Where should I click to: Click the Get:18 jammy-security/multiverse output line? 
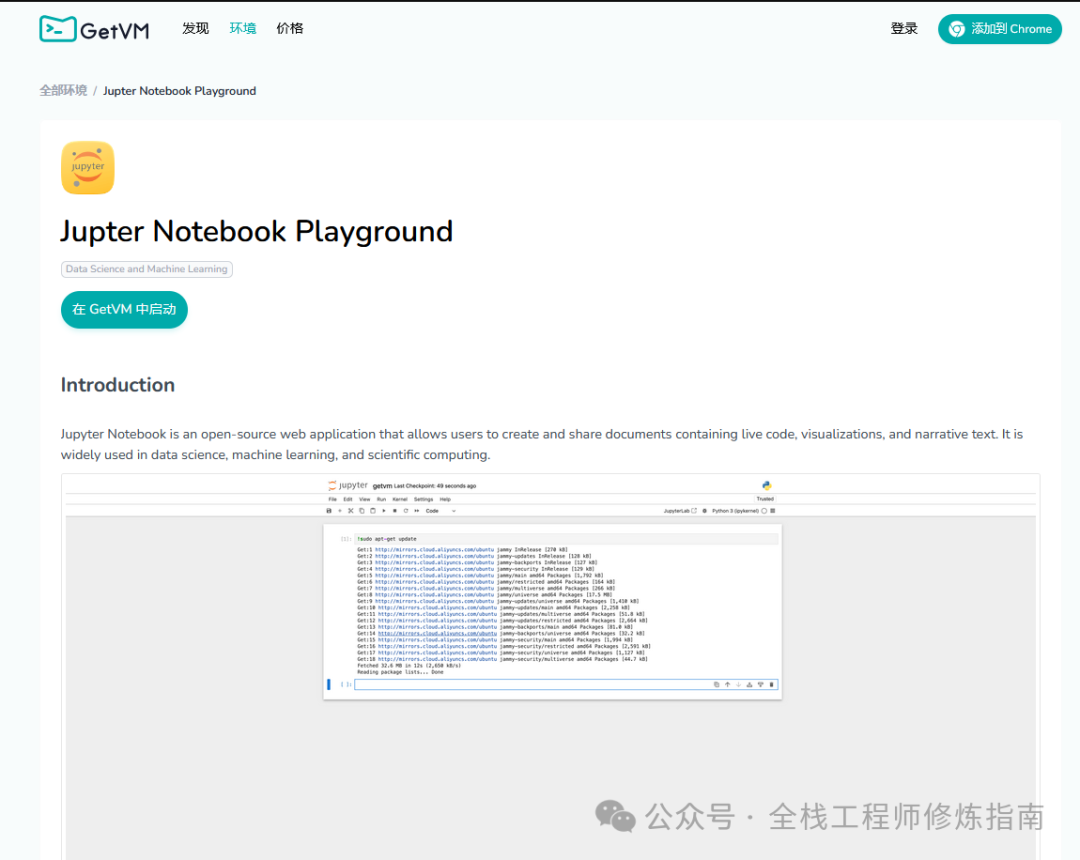(x=502, y=660)
